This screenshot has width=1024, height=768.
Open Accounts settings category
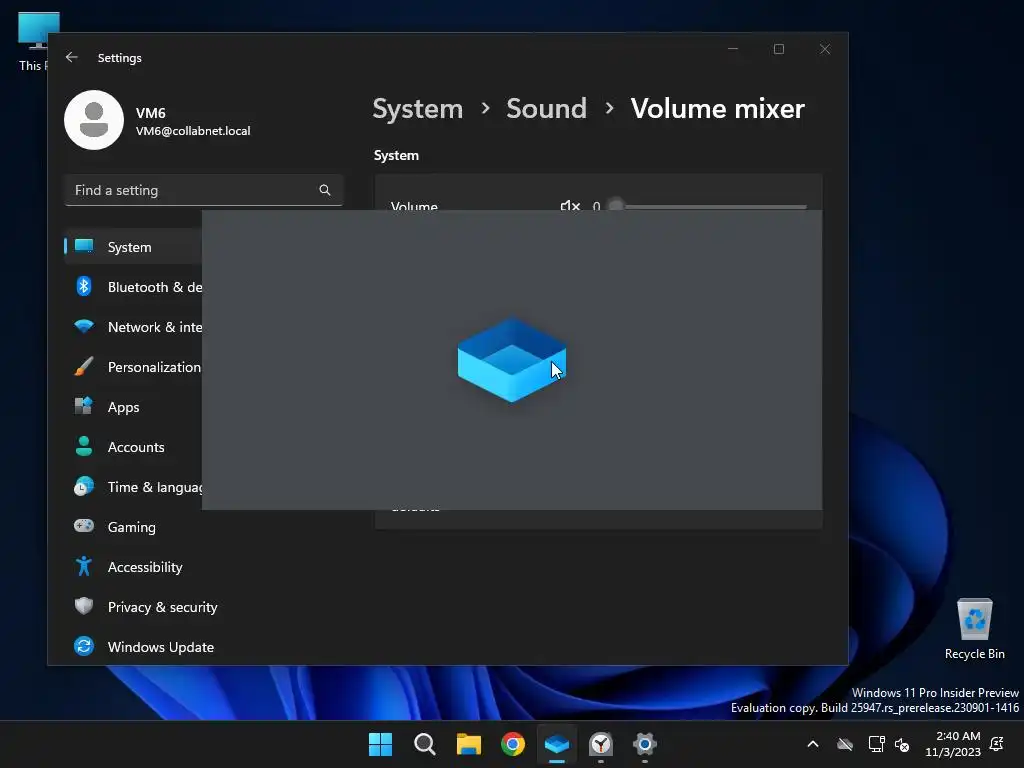coord(133,447)
